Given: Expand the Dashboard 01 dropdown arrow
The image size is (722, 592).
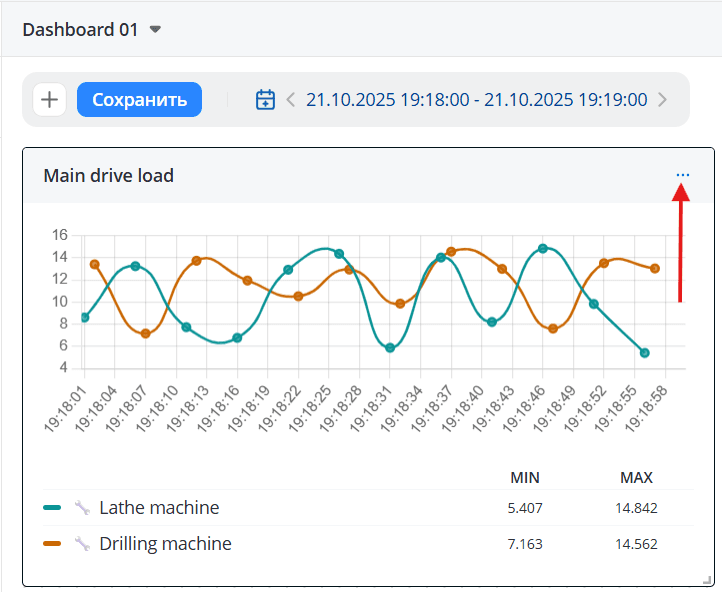Looking at the screenshot, I should [x=155, y=30].
